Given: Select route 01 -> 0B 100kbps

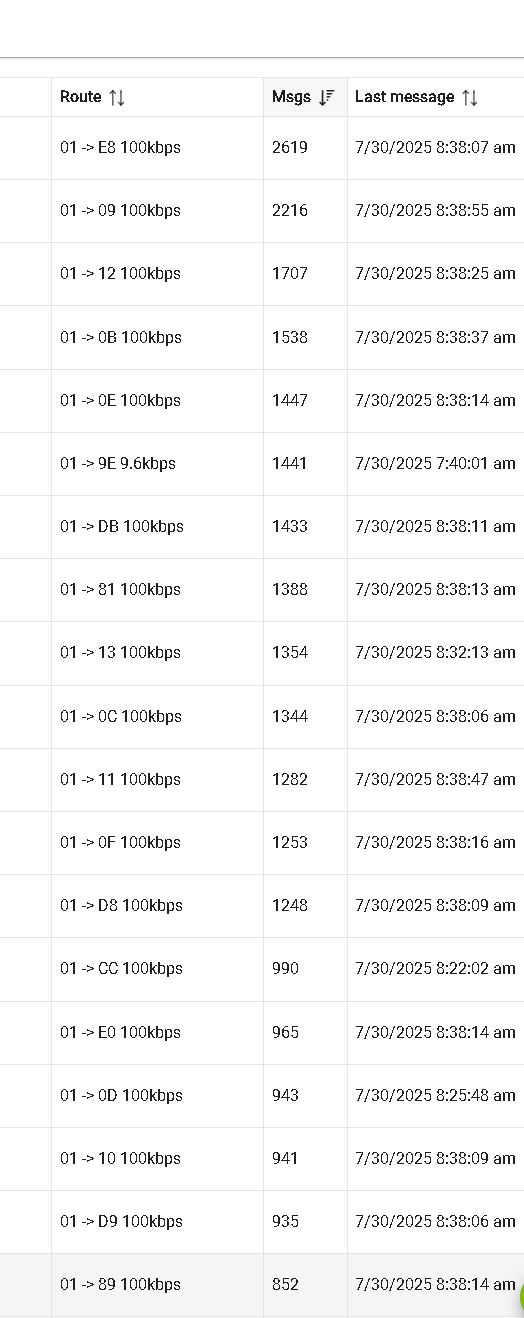Looking at the screenshot, I should click(121, 337).
